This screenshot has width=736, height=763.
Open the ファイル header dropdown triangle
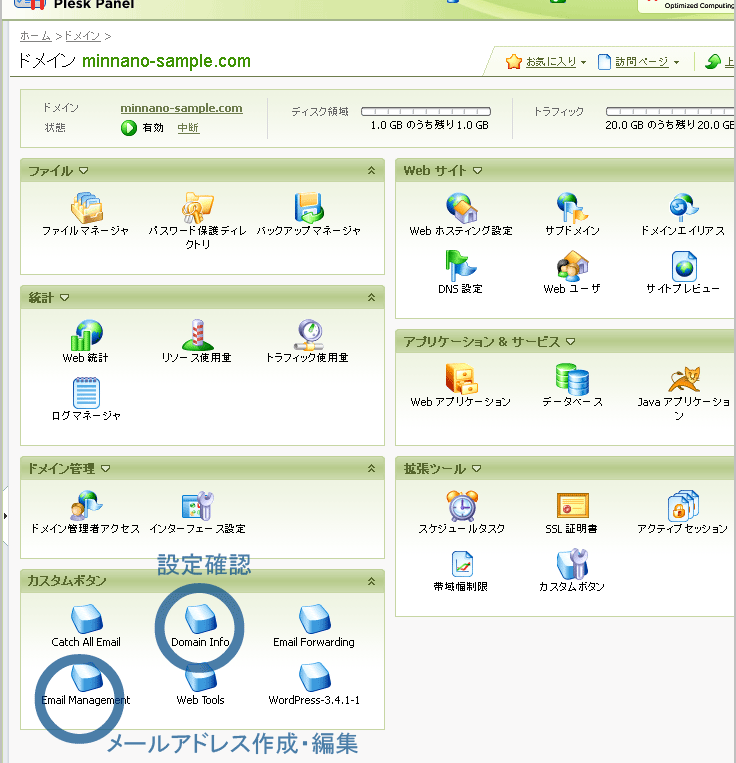84,171
